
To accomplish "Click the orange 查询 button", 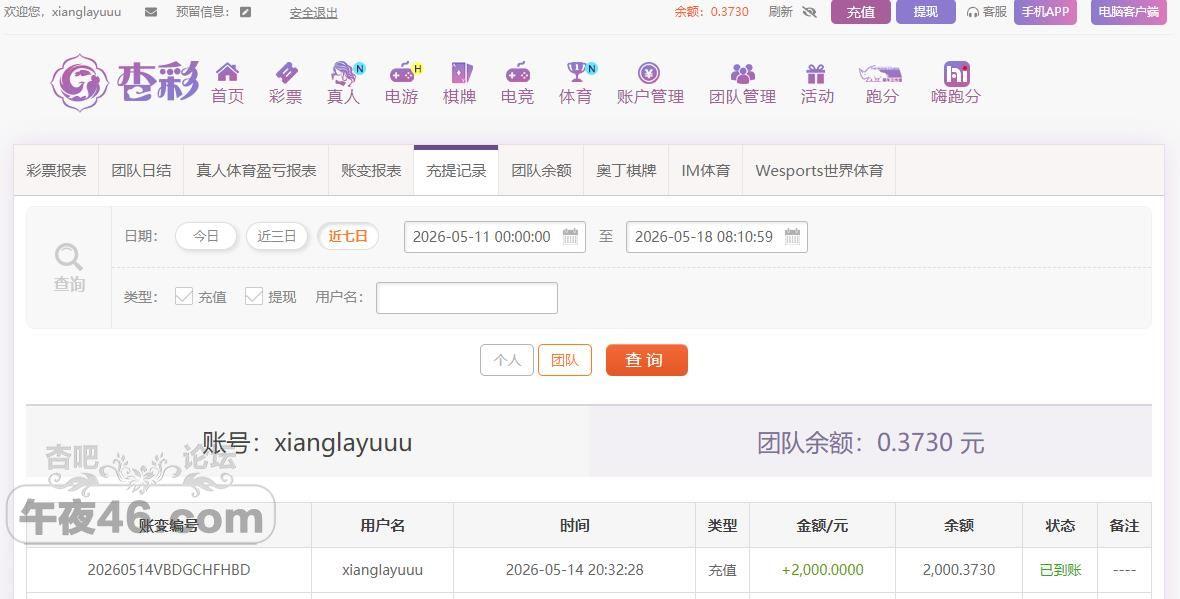I will 646,360.
